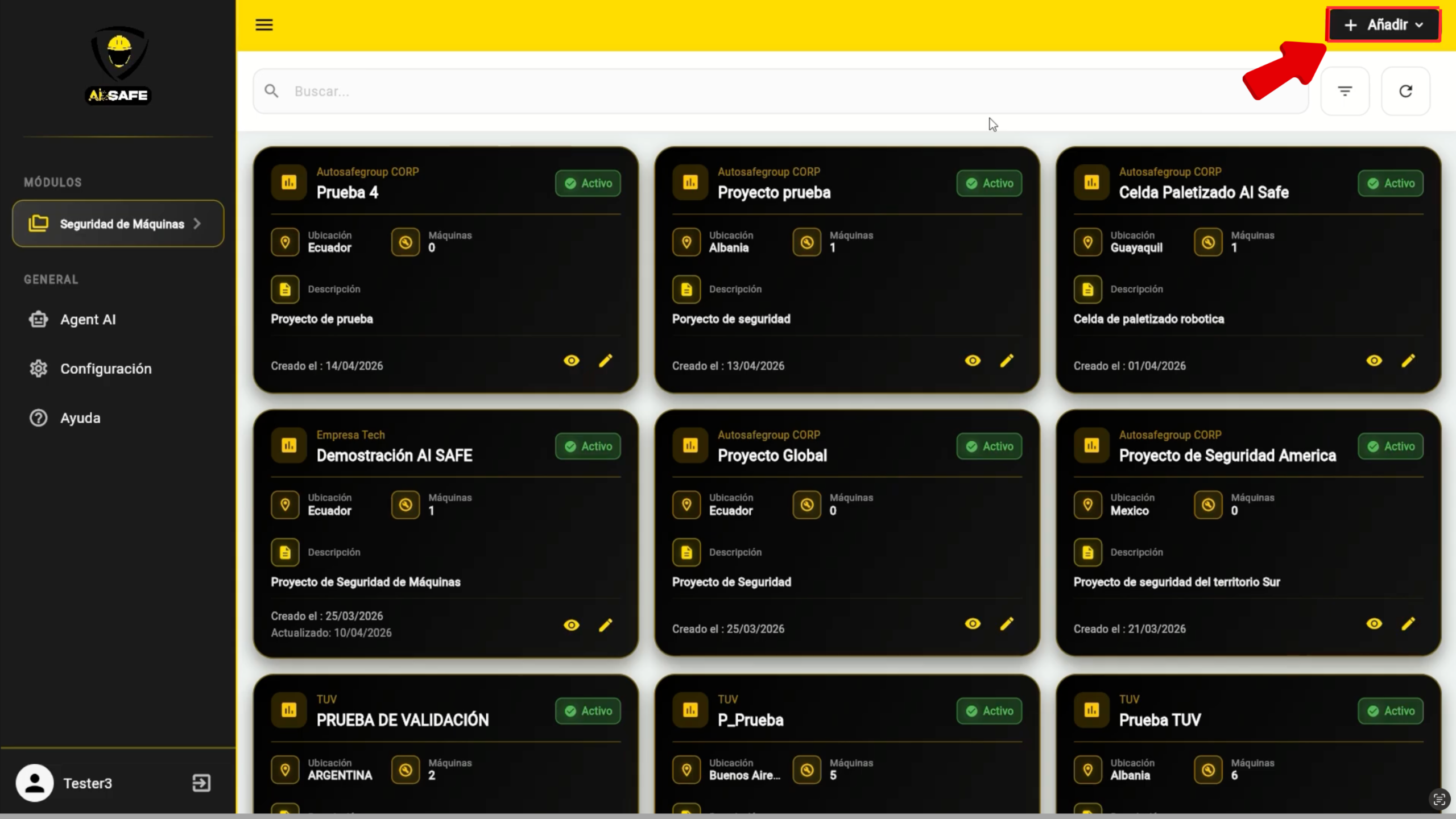View the Celda Paletizado AI Safe details
Viewport: 1456px width, 819px height.
click(1374, 361)
